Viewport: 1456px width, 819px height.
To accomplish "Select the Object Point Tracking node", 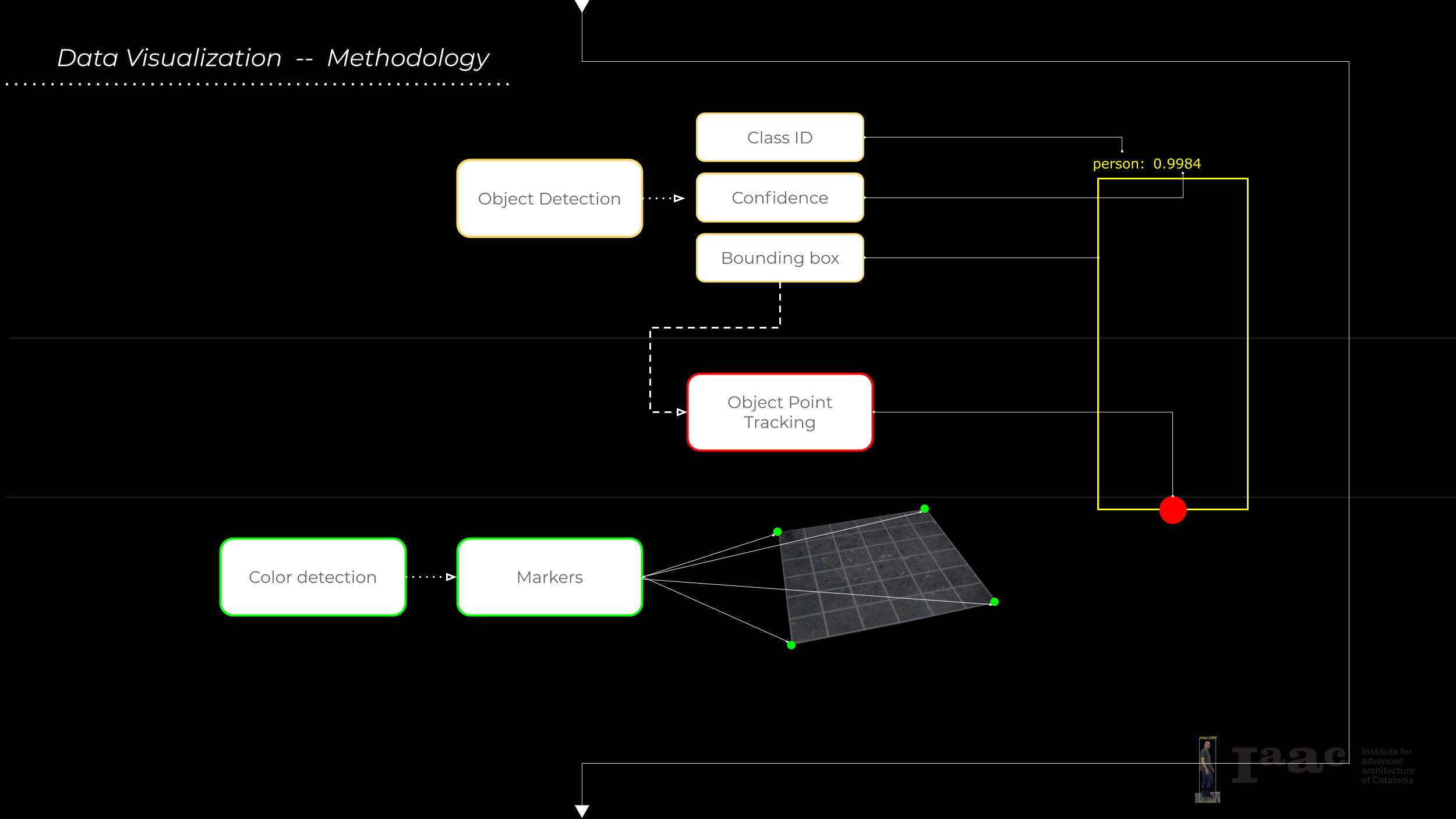I will pos(779,412).
